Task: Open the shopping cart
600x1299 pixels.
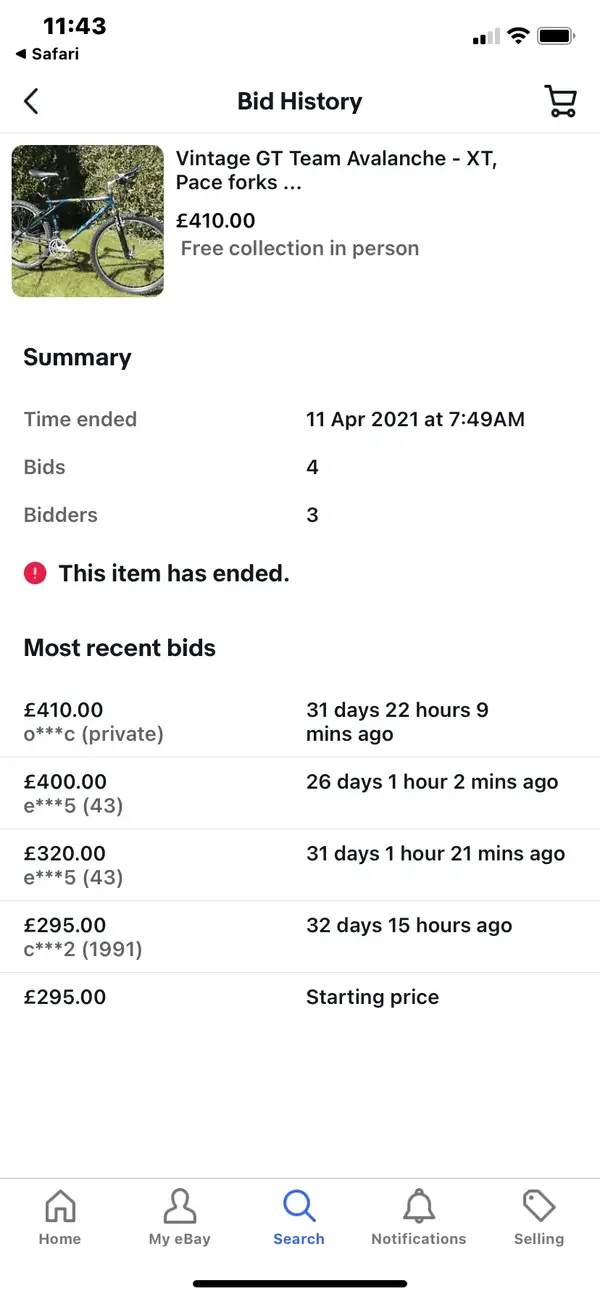Action: (x=560, y=101)
